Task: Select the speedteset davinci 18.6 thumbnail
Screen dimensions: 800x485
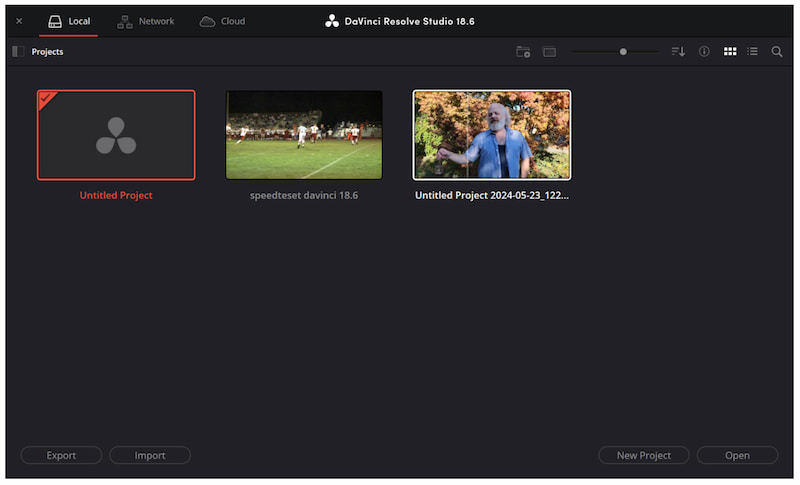Action: point(304,135)
